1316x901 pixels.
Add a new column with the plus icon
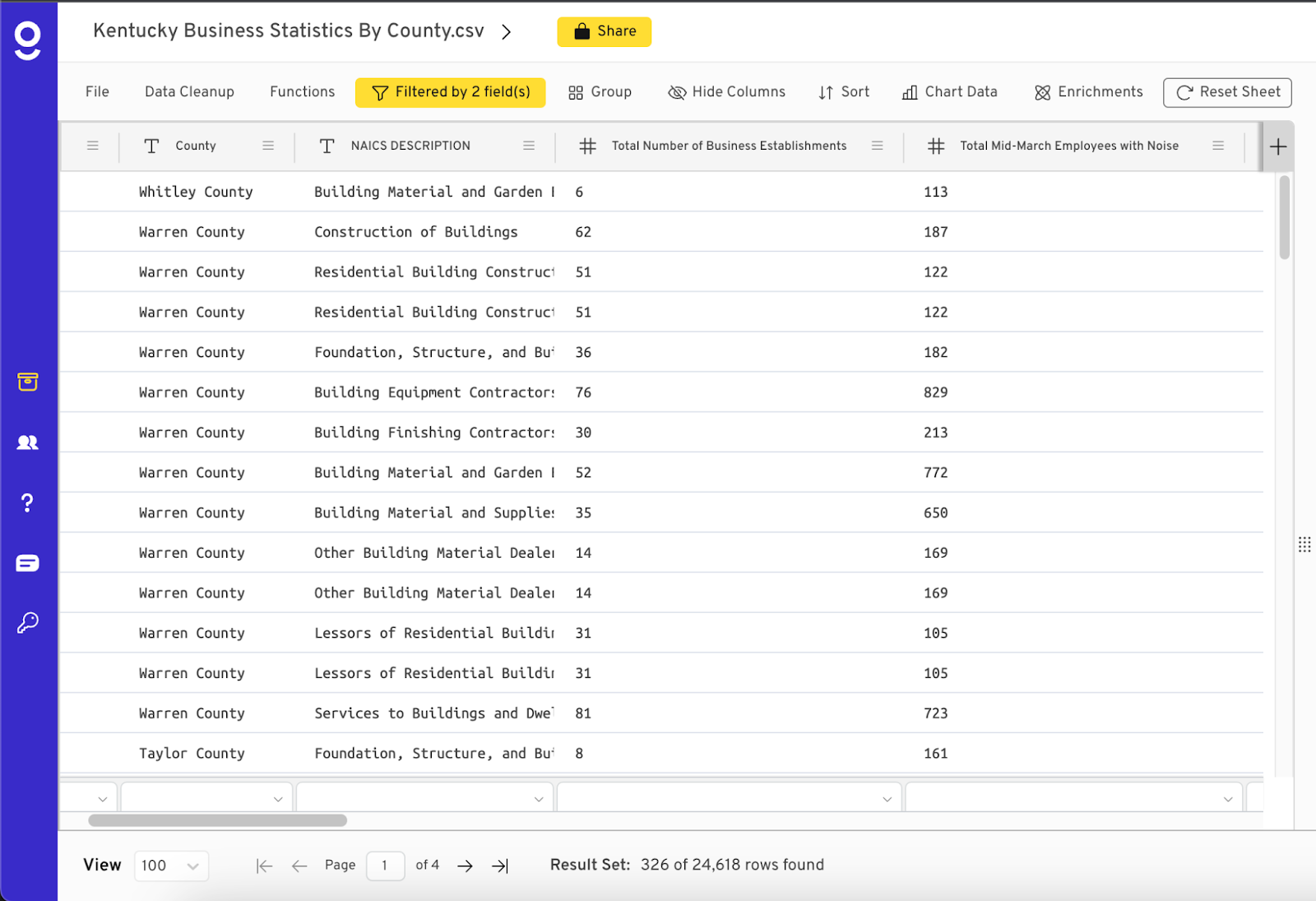[x=1278, y=146]
